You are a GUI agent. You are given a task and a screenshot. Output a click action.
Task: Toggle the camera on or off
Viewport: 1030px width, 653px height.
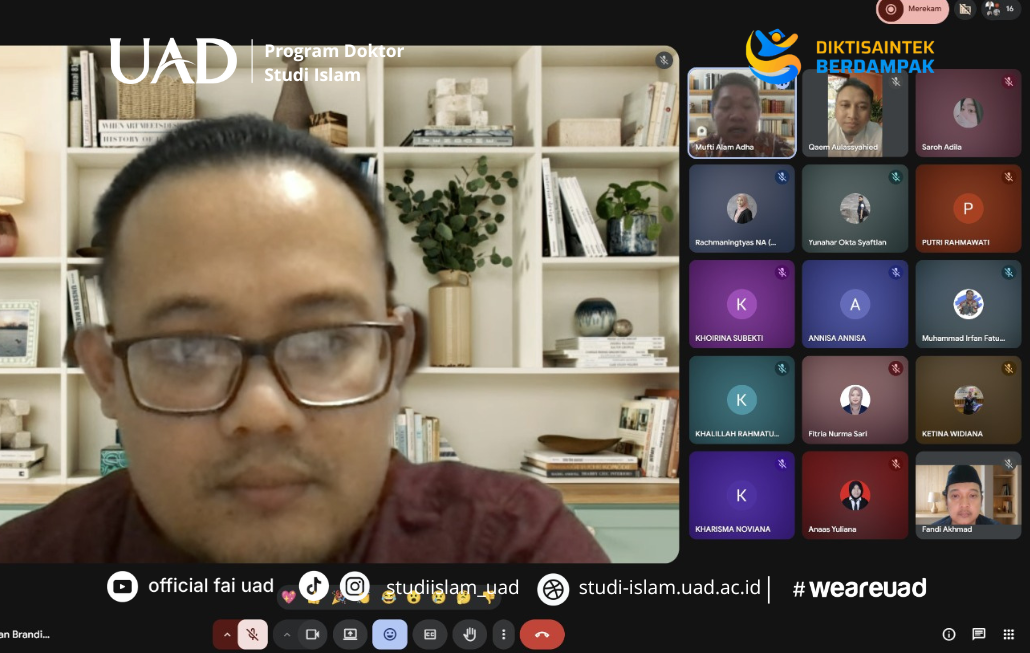[312, 634]
